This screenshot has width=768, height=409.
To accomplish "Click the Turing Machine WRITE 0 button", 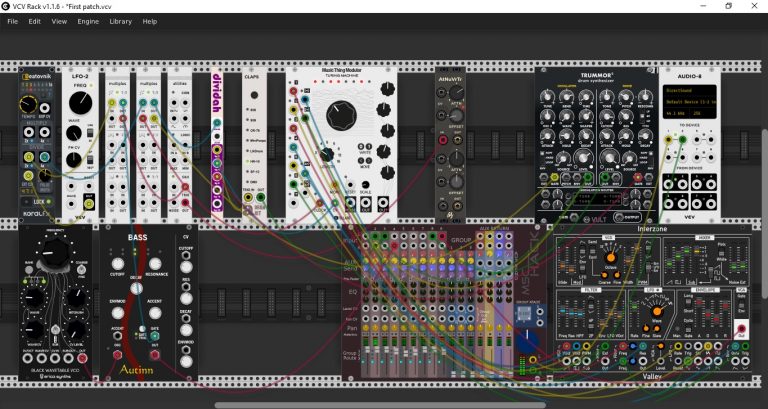I will 361,146.
